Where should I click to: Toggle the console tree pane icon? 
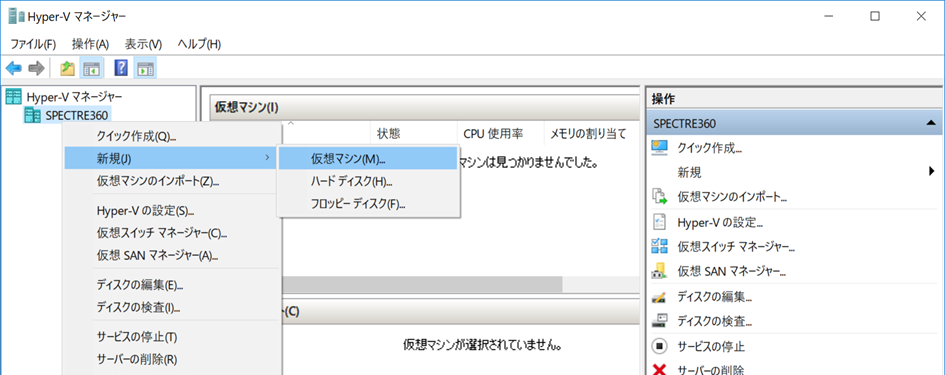click(x=92, y=68)
